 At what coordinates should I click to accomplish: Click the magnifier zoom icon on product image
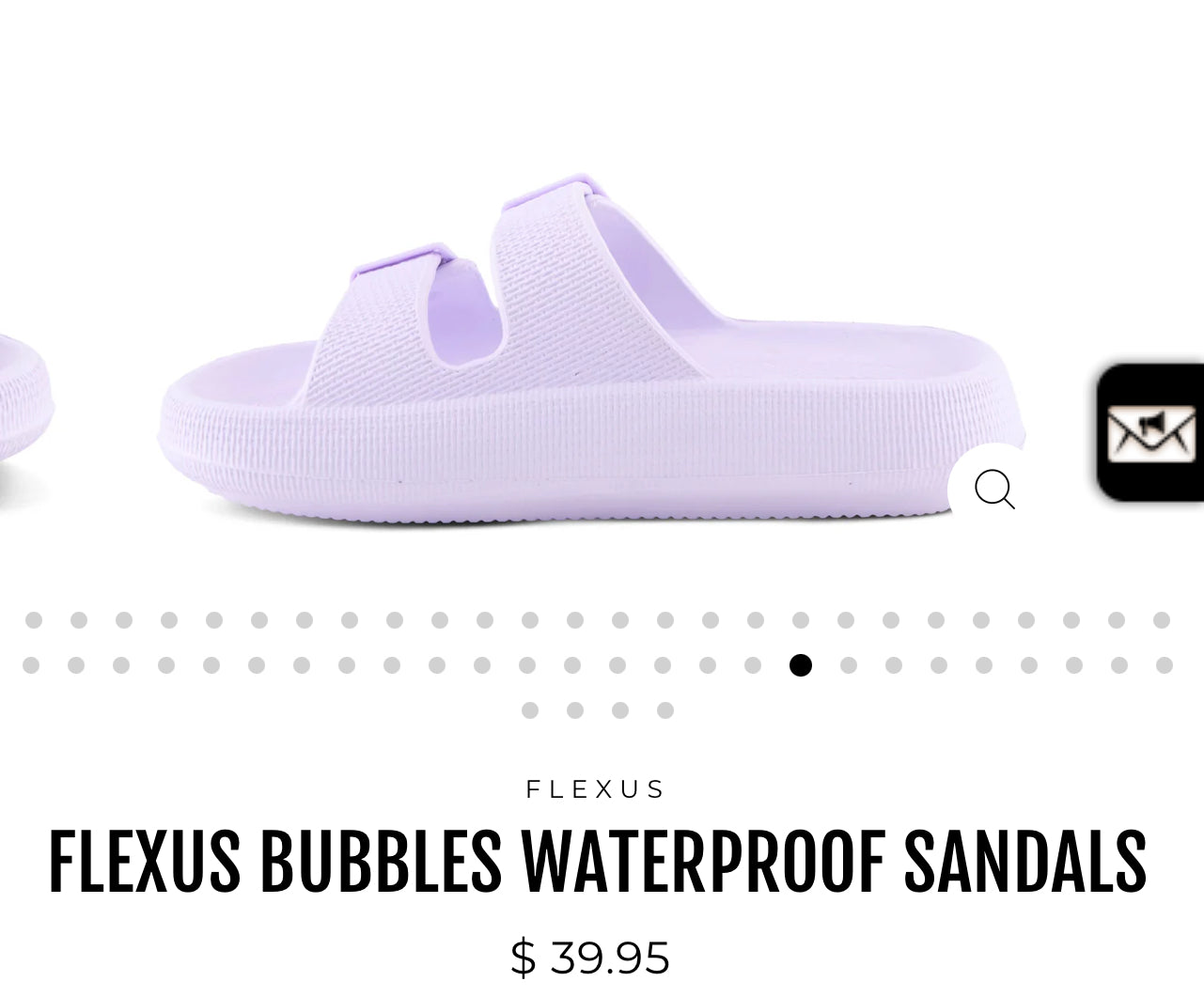[x=994, y=490]
